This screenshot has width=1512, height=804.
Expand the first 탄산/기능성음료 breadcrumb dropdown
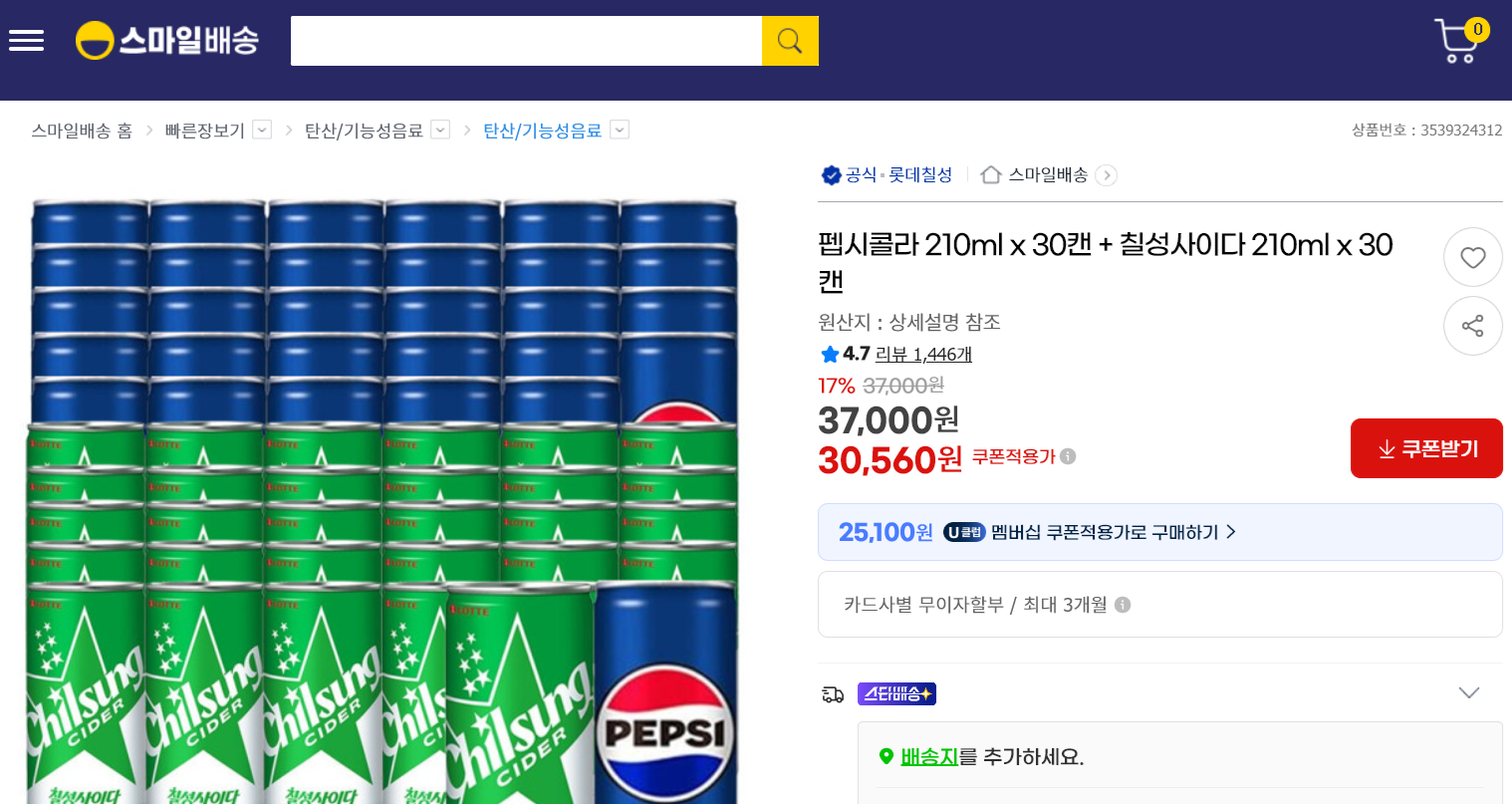click(x=440, y=130)
